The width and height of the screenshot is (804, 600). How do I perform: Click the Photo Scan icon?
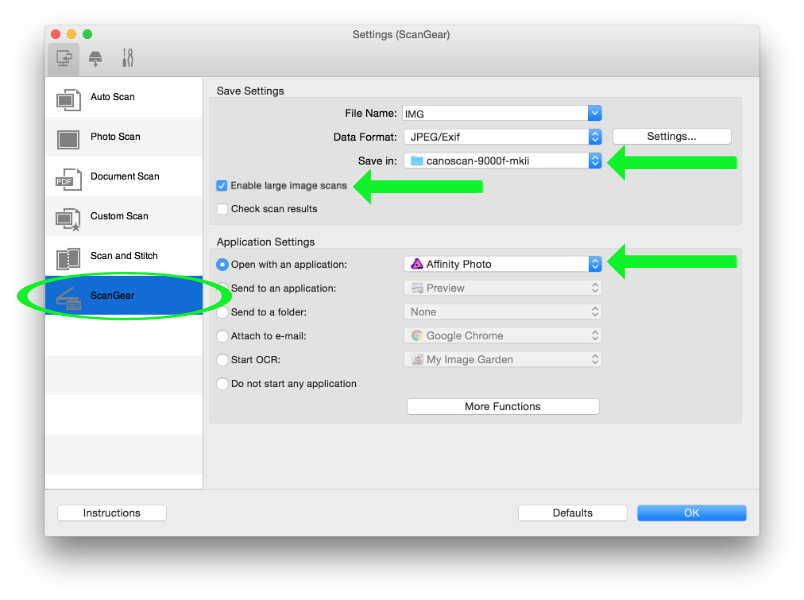point(68,139)
